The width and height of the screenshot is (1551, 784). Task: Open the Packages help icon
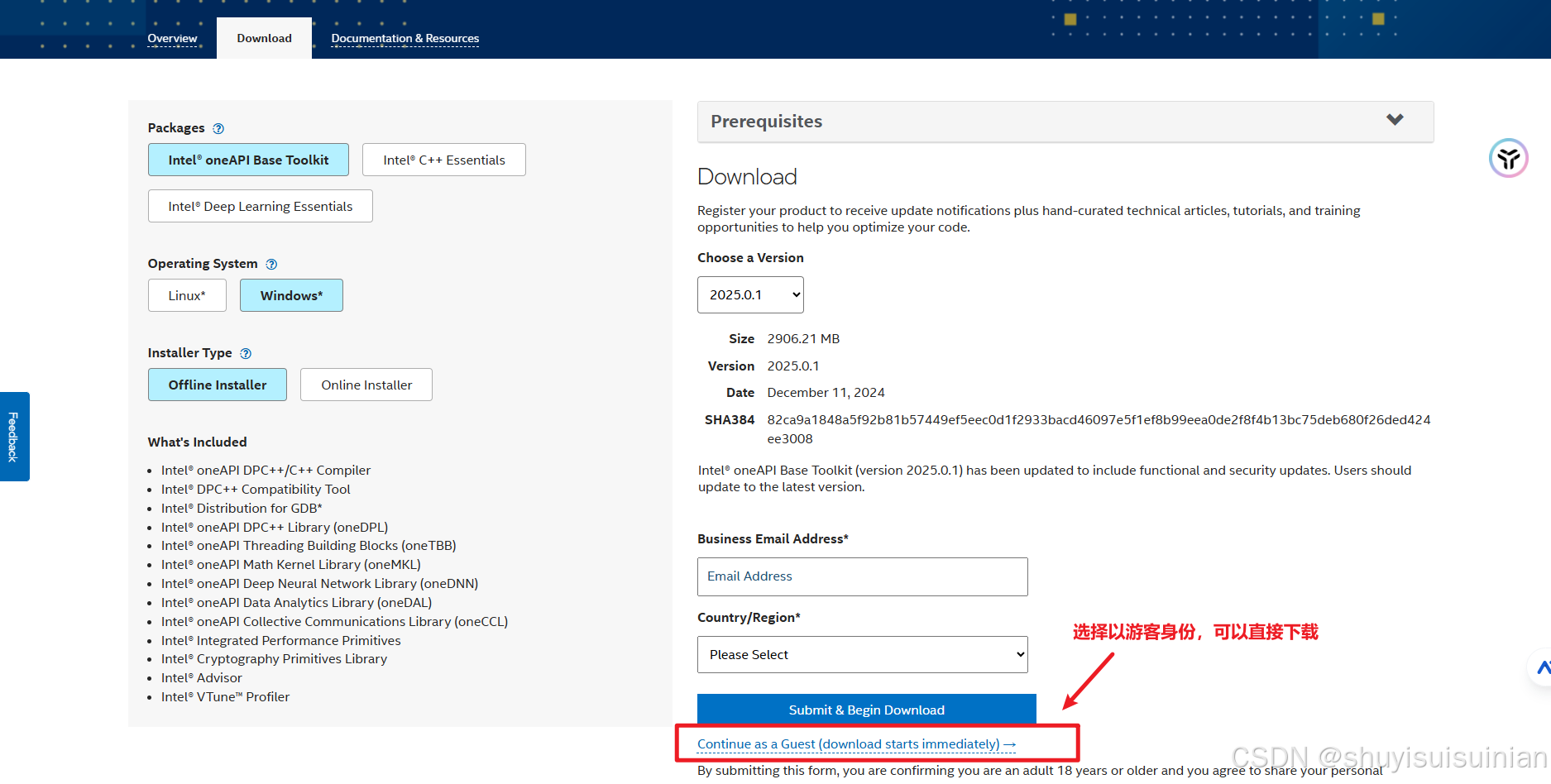[218, 128]
